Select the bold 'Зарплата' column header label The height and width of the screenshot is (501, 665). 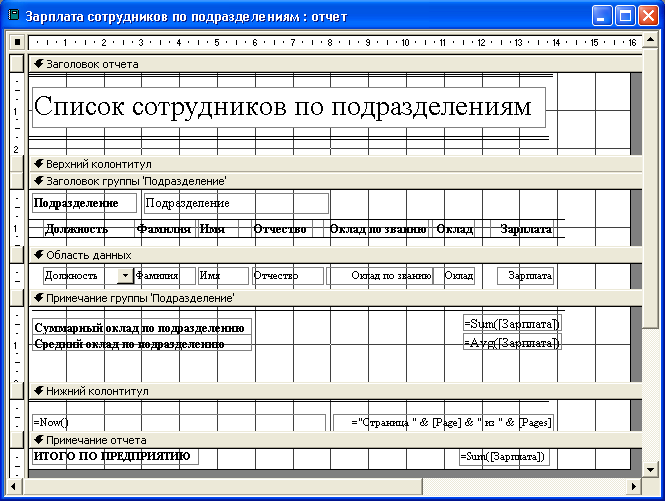522,229
